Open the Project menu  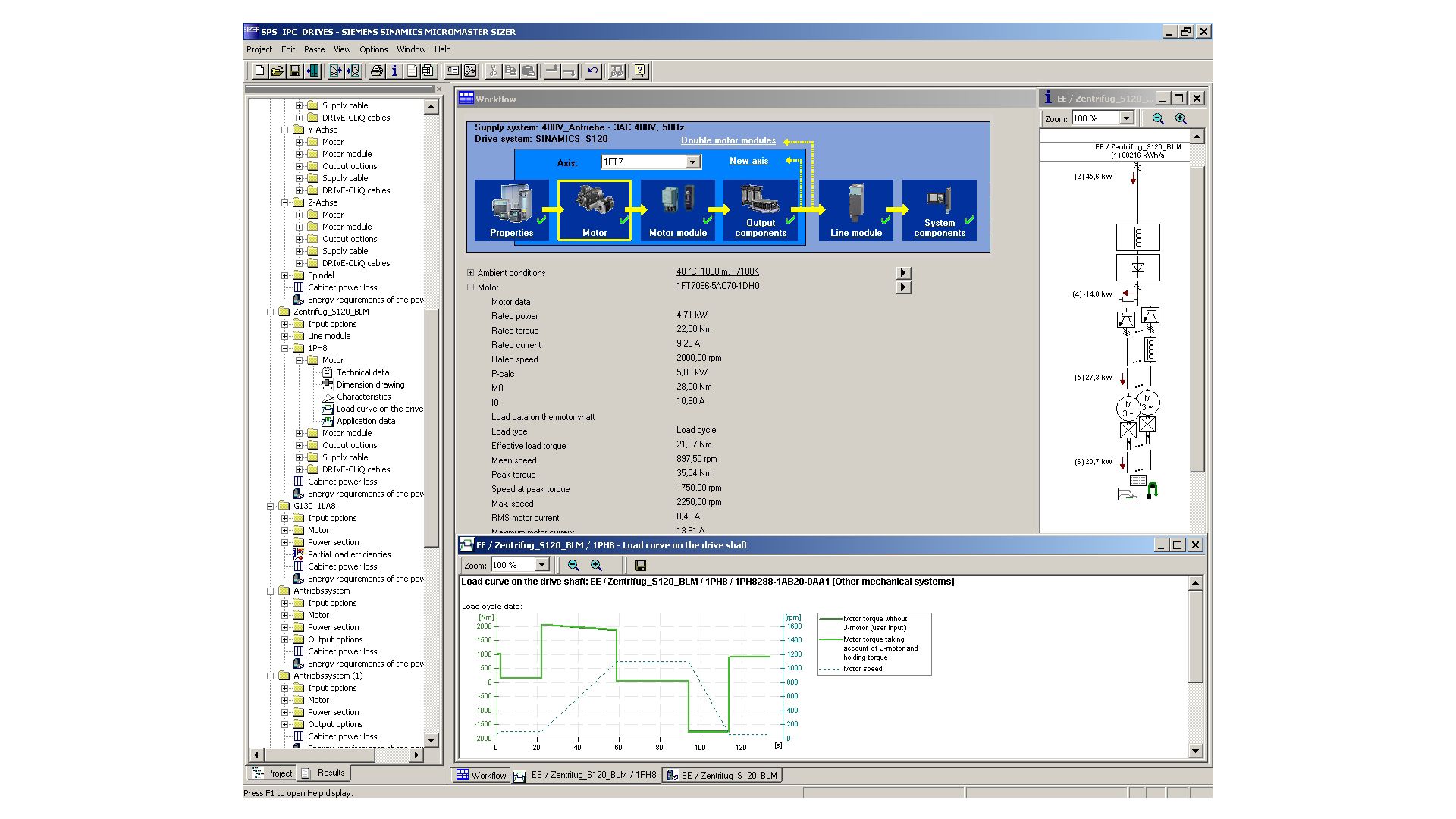click(x=259, y=49)
